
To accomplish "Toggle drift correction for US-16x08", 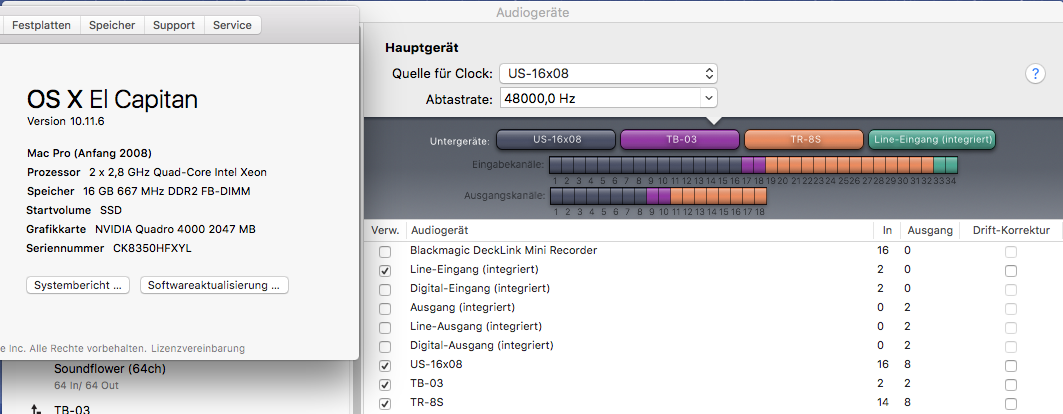I will point(1011,365).
